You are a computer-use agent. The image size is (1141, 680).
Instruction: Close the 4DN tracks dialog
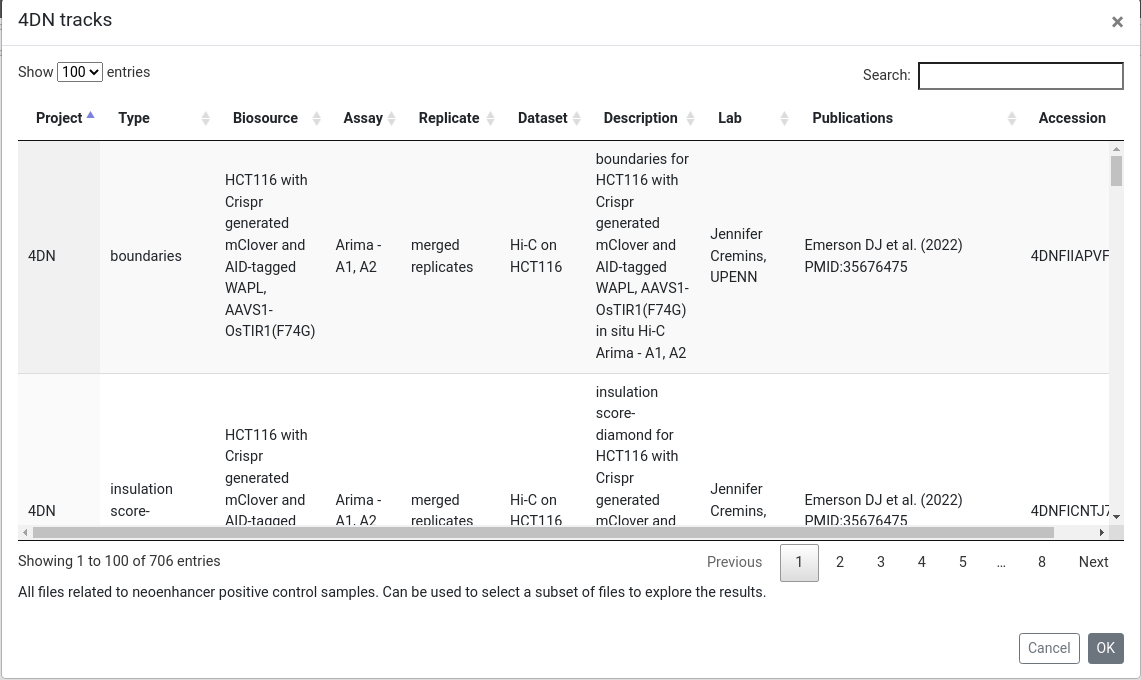point(1117,21)
